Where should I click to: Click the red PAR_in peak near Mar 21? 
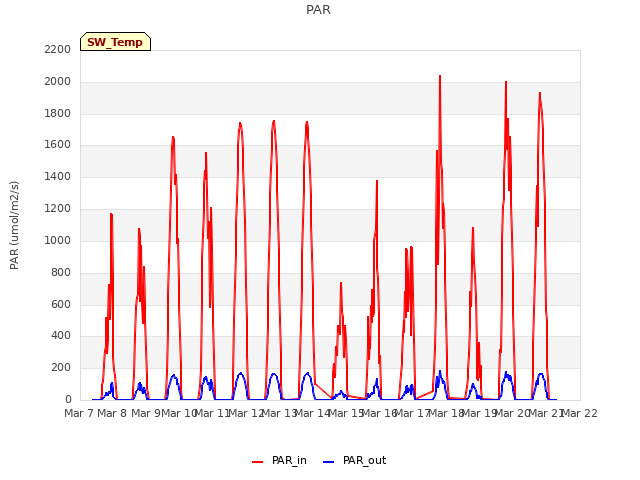coord(540,93)
